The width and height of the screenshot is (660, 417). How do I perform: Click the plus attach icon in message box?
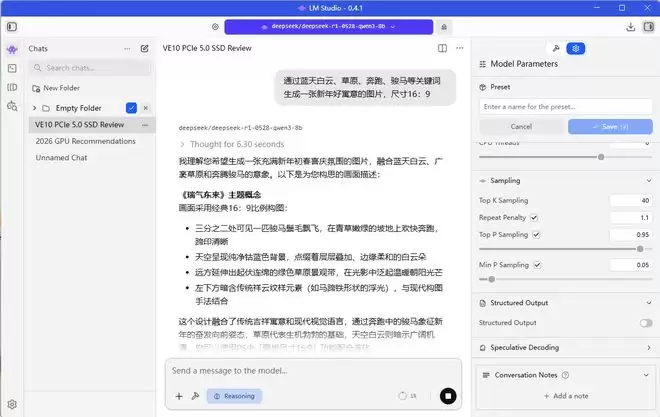point(179,396)
